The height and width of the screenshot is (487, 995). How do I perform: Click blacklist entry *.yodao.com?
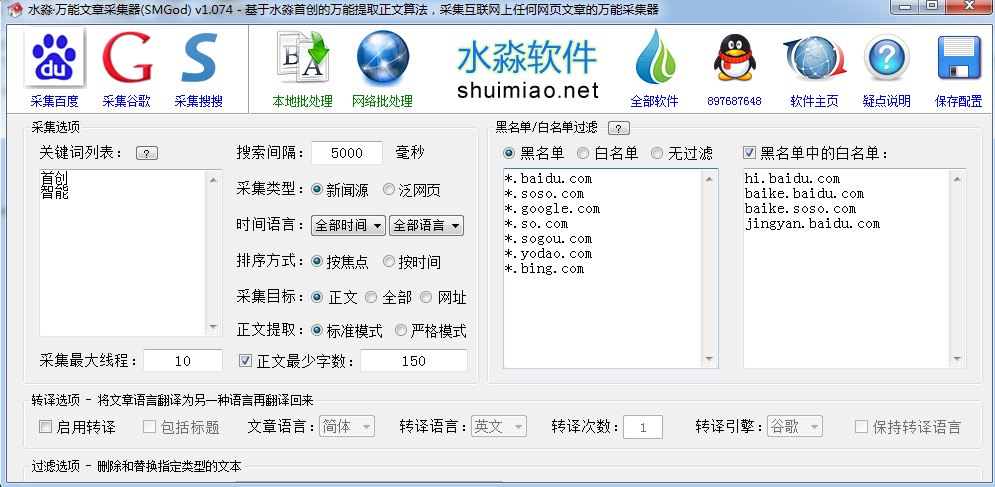click(548, 253)
